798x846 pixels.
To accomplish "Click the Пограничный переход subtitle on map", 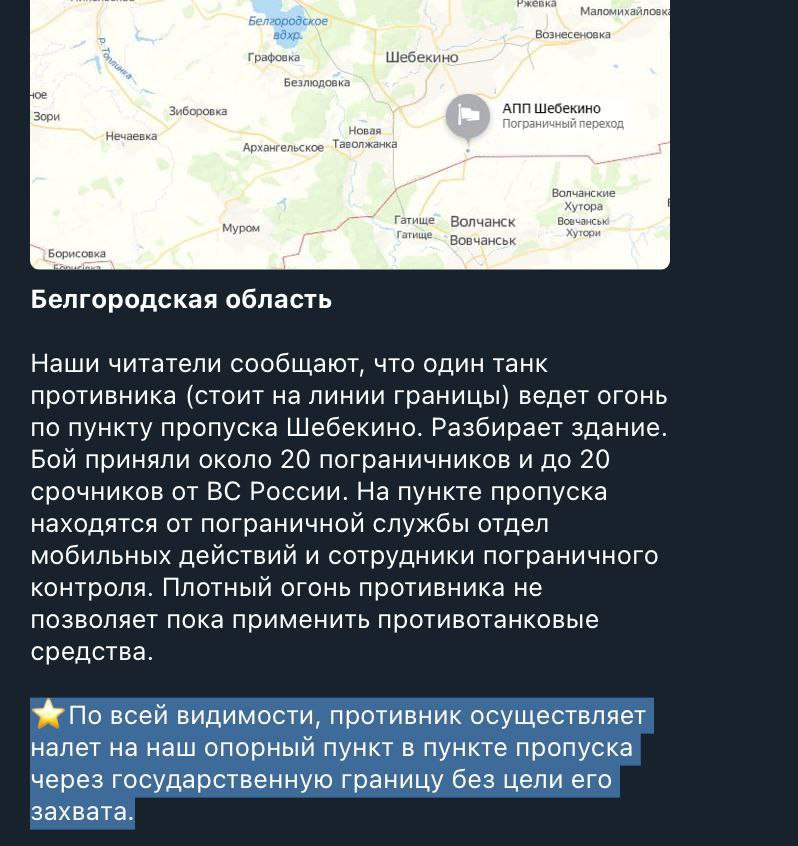I will coord(563,124).
